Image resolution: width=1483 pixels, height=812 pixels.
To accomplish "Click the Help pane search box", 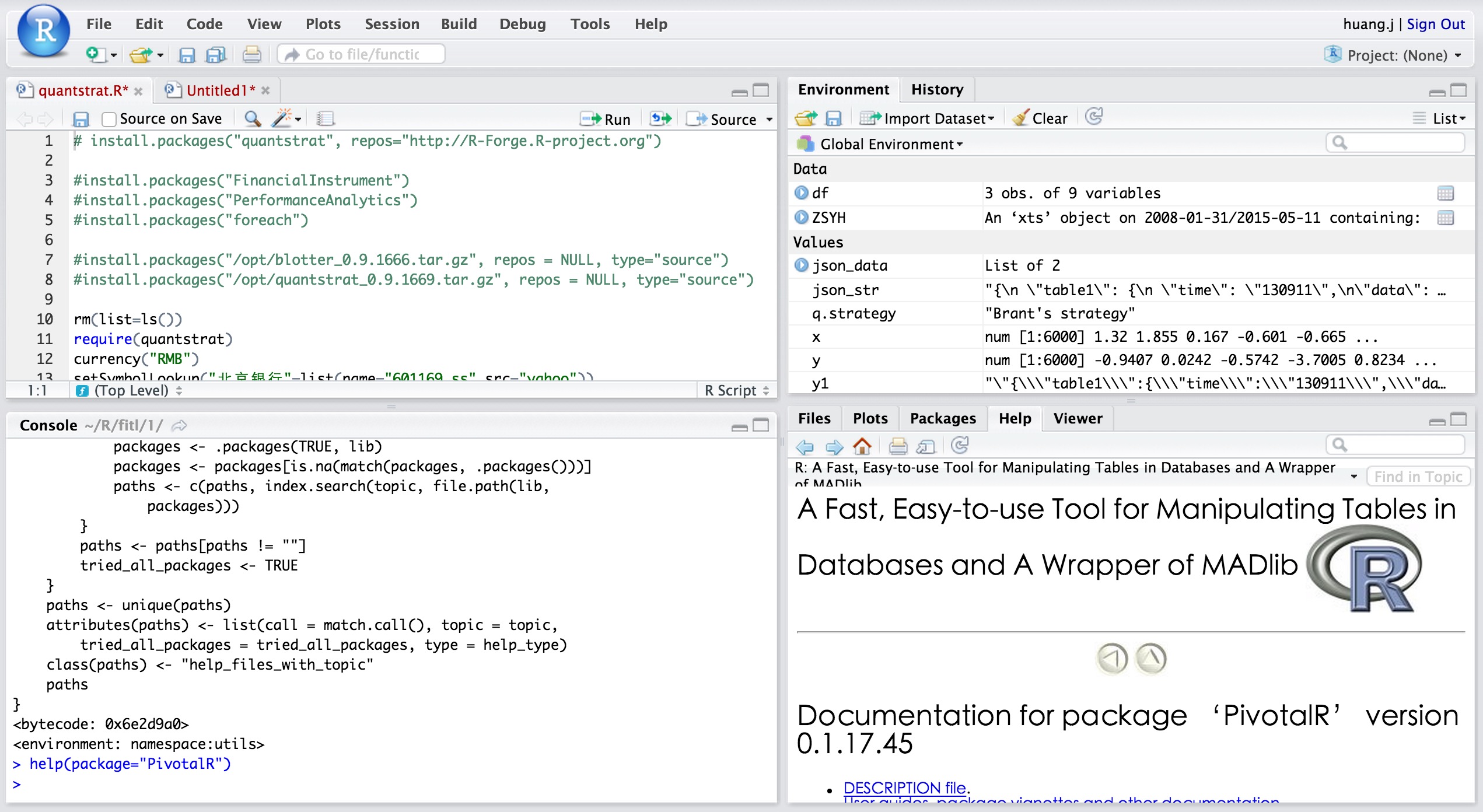I will coord(1395,445).
